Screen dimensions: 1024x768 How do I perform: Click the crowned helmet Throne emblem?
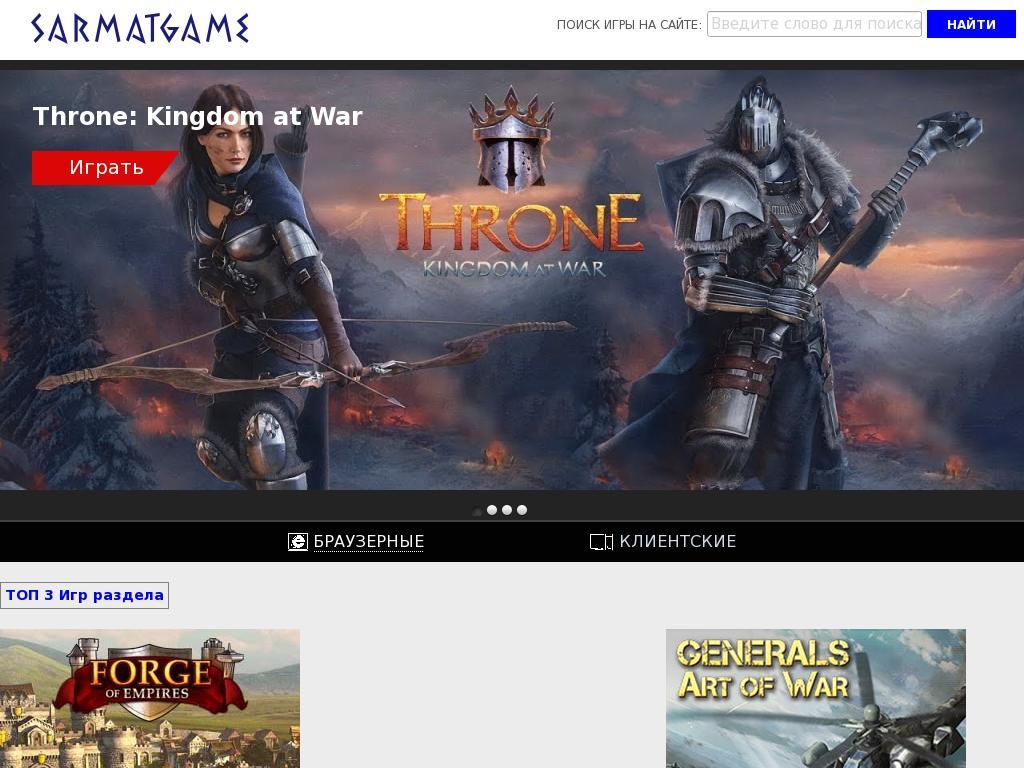[x=512, y=140]
